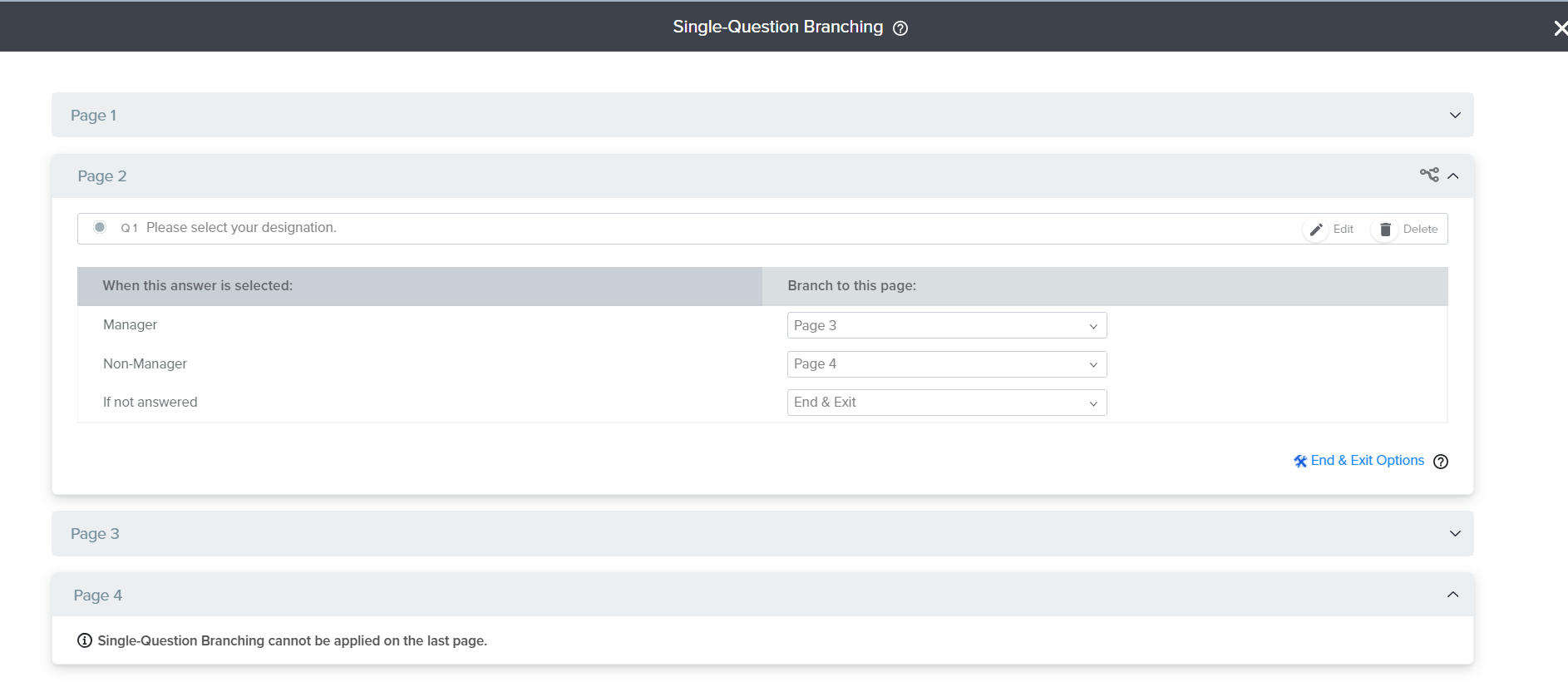
Task: Click the Page 3 header label
Action: coord(95,534)
